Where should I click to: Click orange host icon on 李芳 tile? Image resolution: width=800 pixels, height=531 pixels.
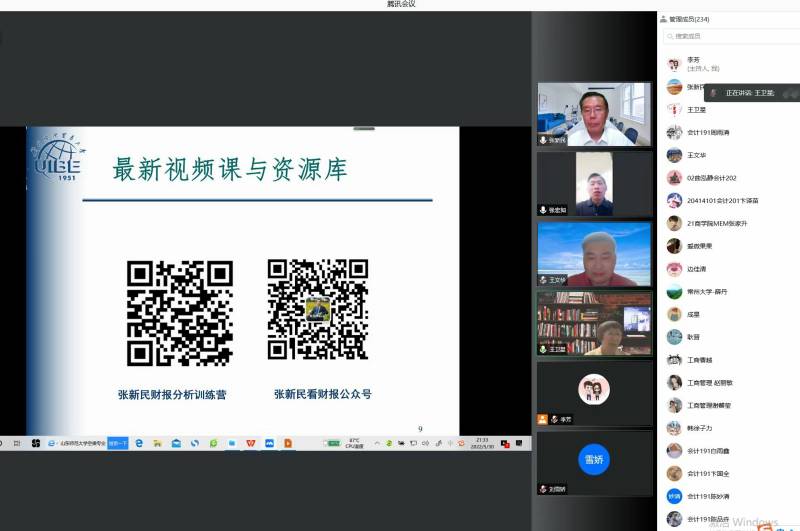click(x=542, y=419)
